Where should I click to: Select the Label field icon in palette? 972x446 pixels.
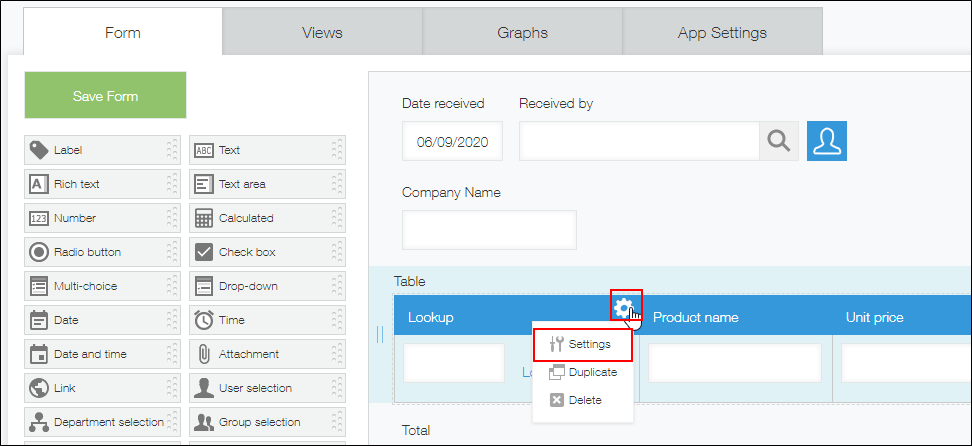(39, 150)
